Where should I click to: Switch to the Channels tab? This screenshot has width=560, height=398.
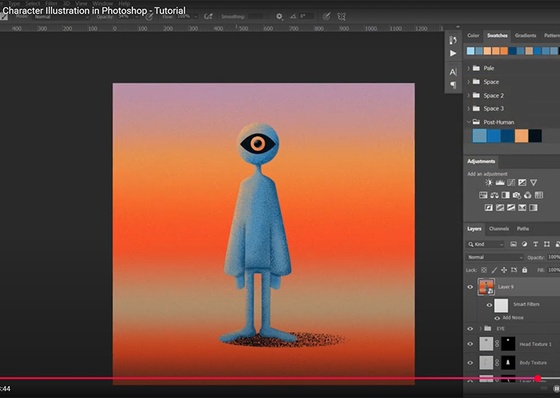point(499,229)
